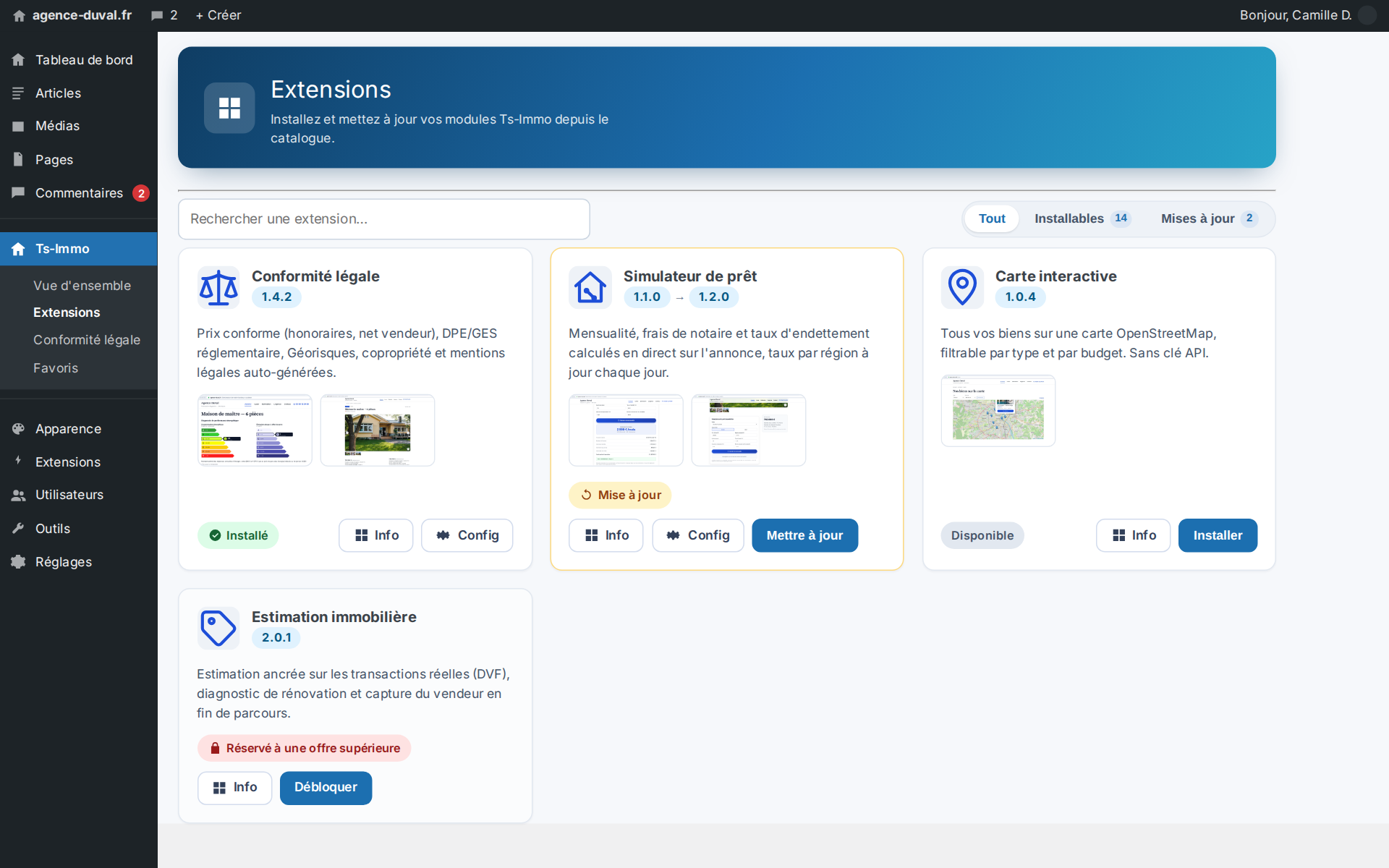Click the home icon next to agence-duval.fr

click(x=19, y=15)
